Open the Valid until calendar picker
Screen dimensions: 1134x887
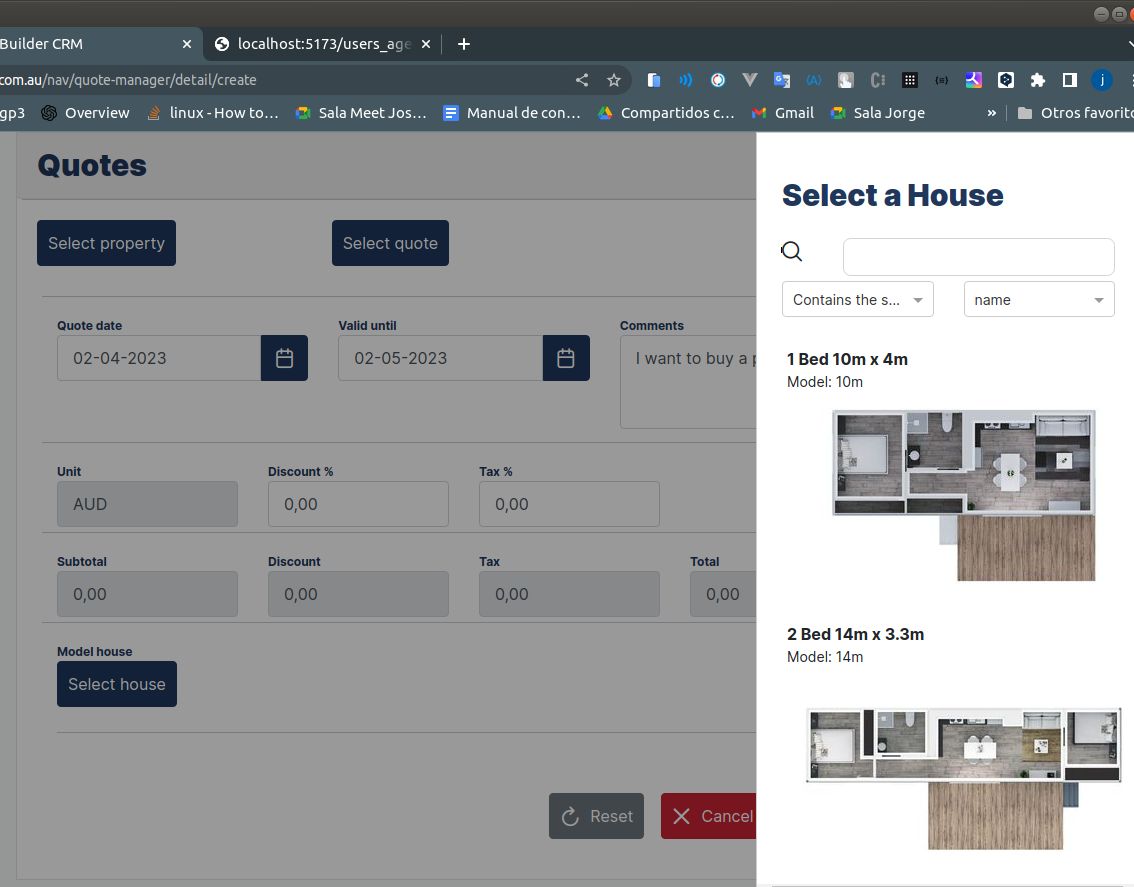[x=566, y=358]
